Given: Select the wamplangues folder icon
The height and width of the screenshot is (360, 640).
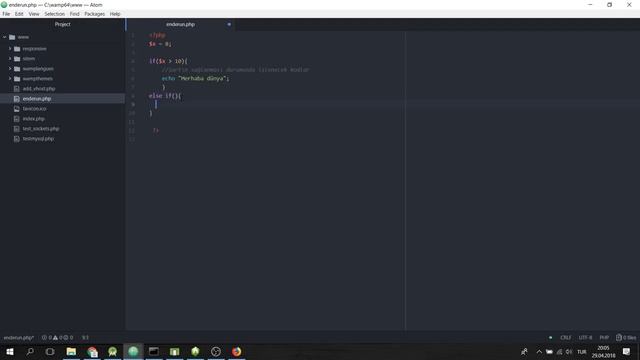Looking at the screenshot, I should (x=17, y=69).
